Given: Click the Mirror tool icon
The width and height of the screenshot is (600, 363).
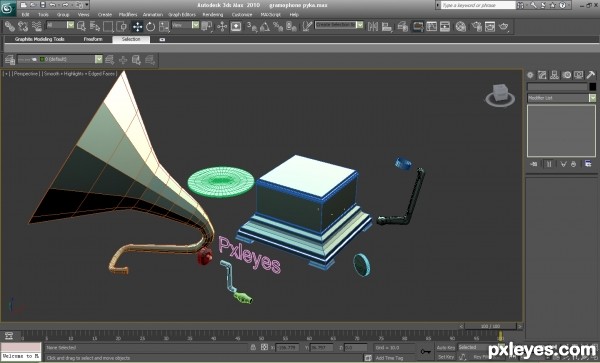Looking at the screenshot, I should (372, 26).
